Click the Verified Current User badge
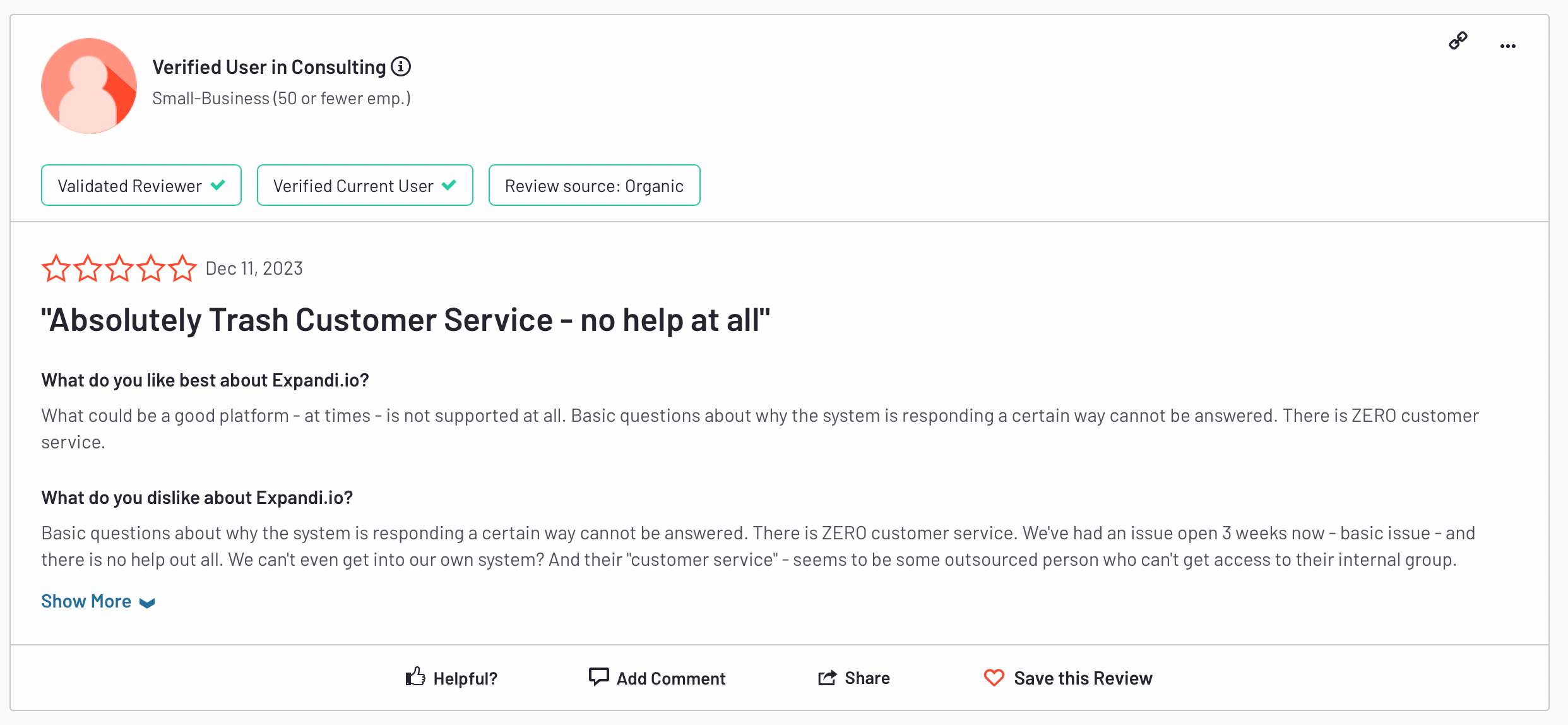The width and height of the screenshot is (1568, 725). 365,185
